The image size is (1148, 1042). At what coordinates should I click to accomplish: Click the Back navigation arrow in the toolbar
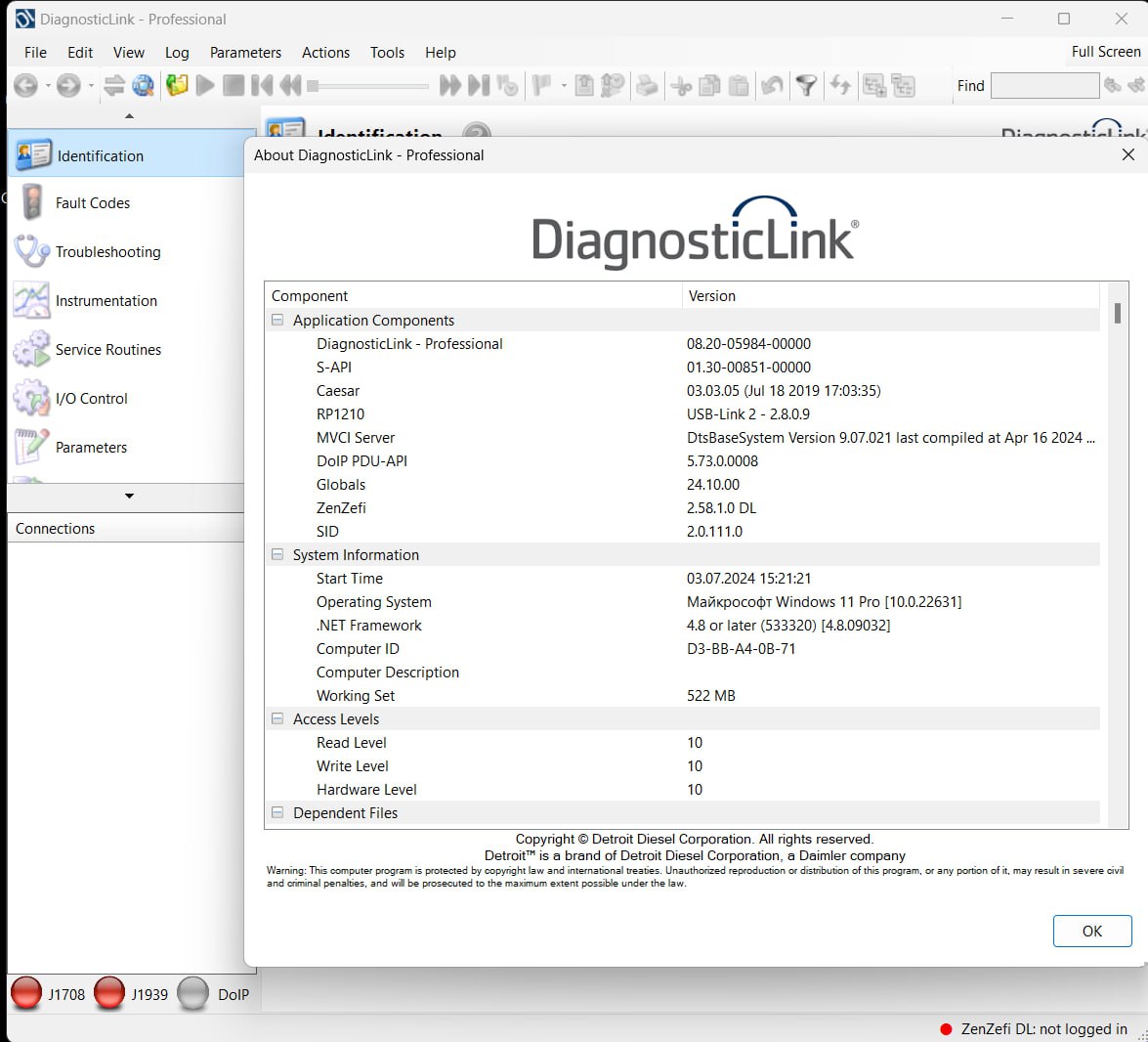[25, 86]
